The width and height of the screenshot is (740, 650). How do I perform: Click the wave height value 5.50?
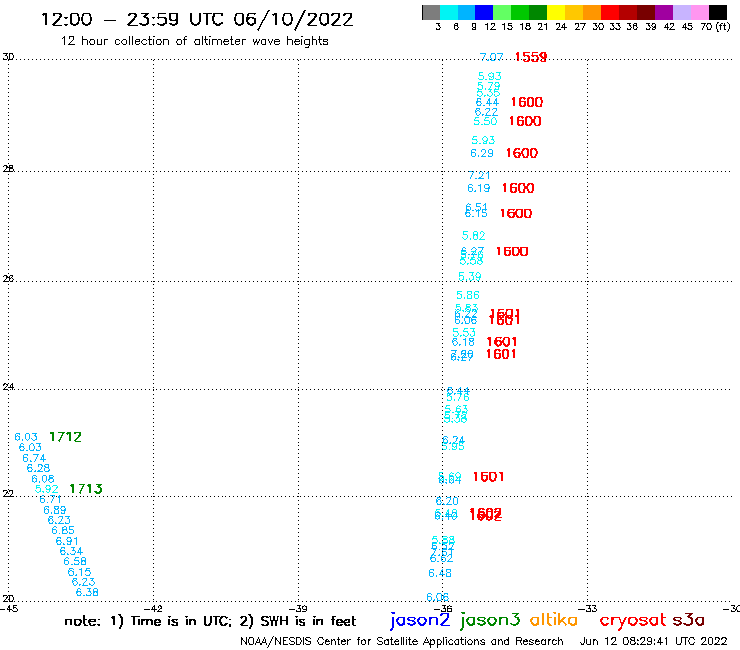pyautogui.click(x=485, y=121)
